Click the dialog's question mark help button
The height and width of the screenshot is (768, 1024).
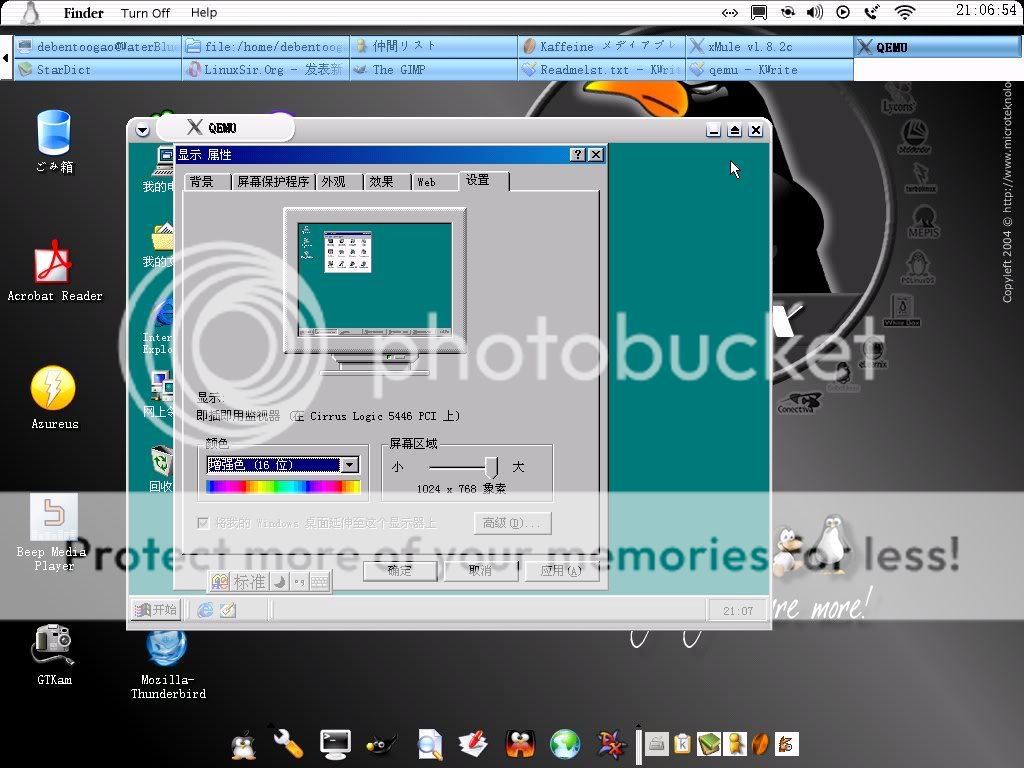pyautogui.click(x=577, y=154)
